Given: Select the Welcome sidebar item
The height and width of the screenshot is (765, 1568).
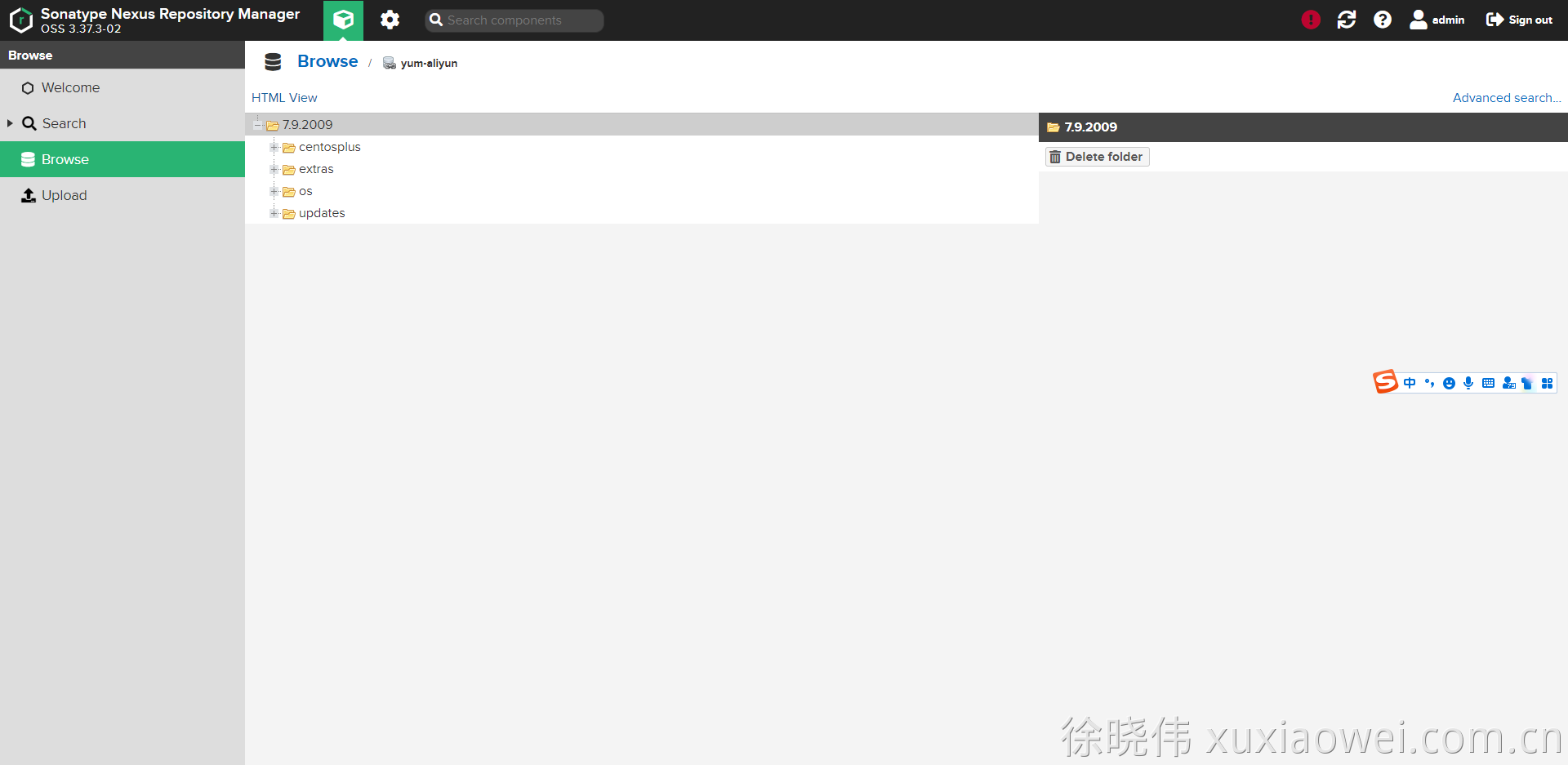Looking at the screenshot, I should point(70,87).
